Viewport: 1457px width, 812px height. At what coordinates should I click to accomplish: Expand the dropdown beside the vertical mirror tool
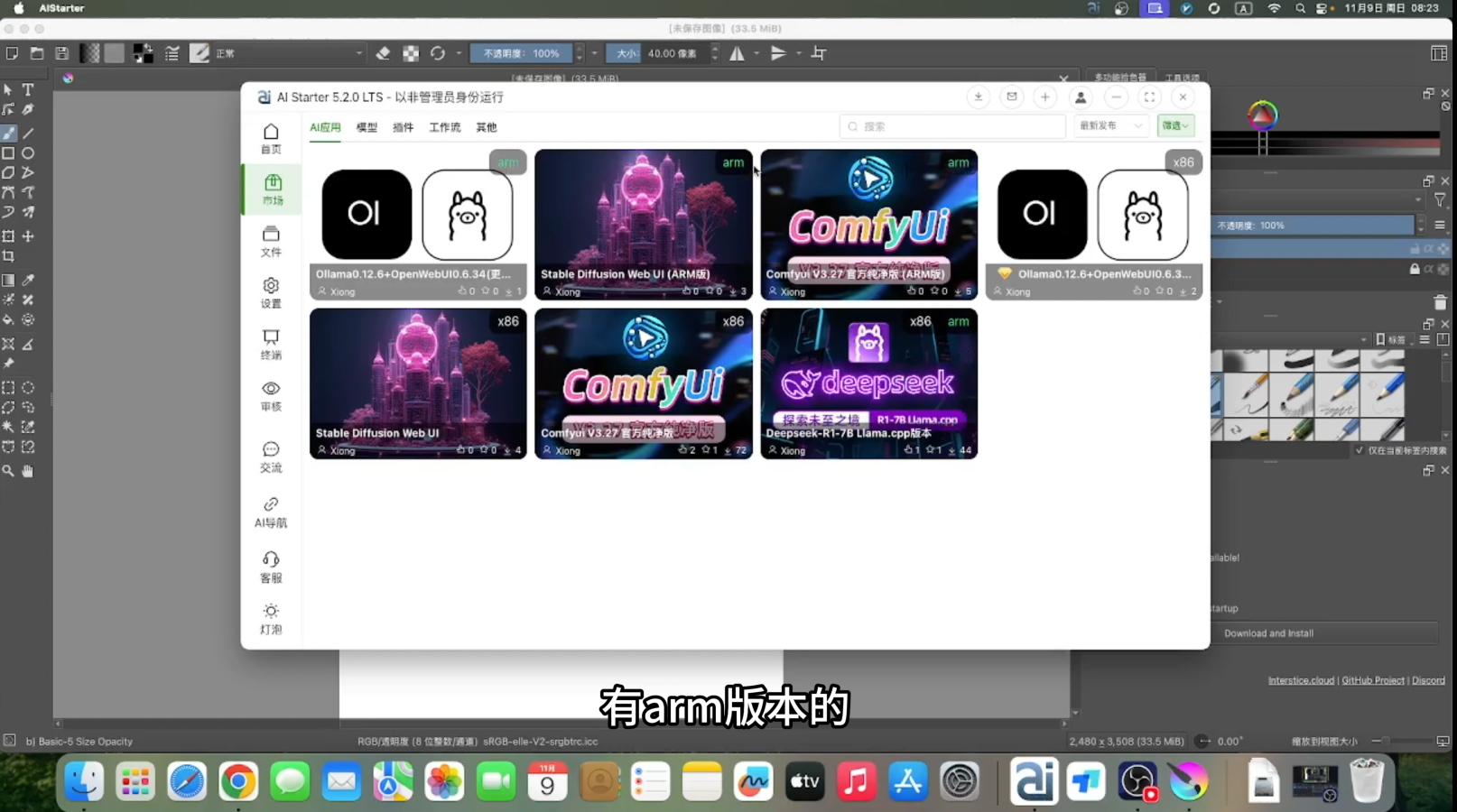click(799, 53)
